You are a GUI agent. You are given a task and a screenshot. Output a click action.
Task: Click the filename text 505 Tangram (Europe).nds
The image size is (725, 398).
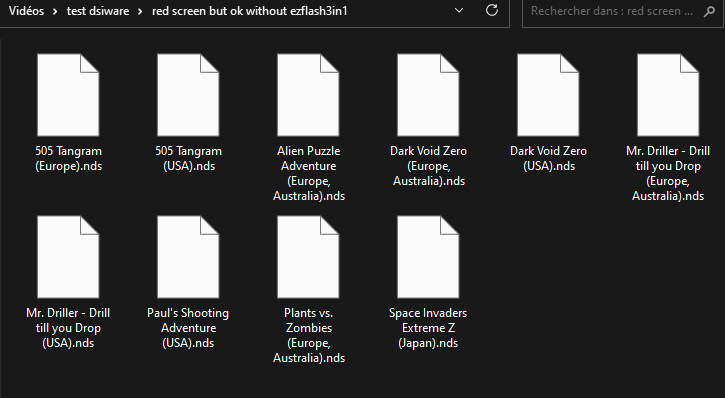68,159
